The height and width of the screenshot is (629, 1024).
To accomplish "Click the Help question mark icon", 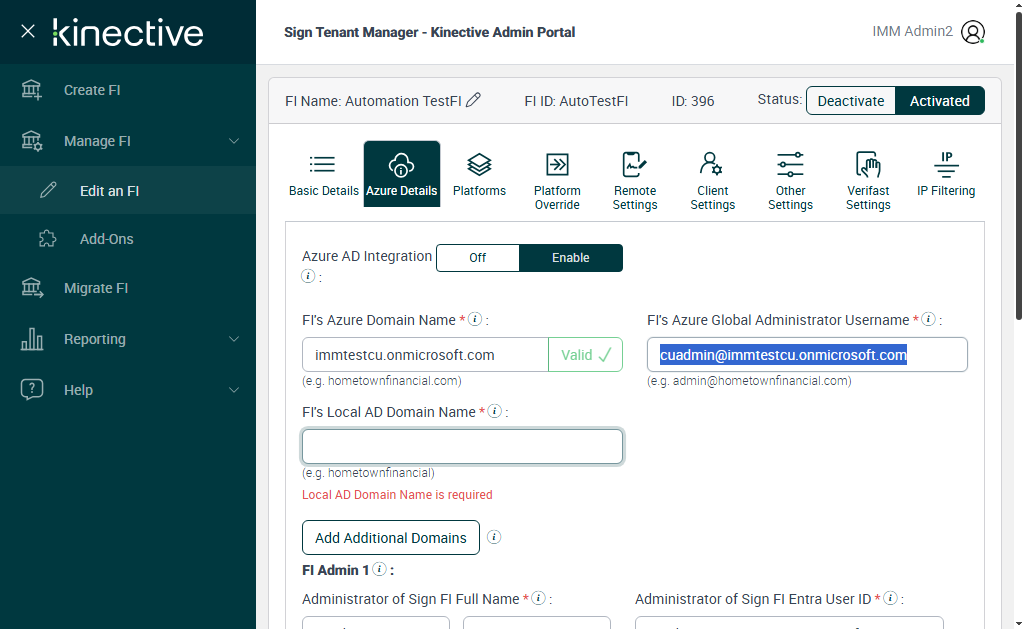I will point(32,389).
